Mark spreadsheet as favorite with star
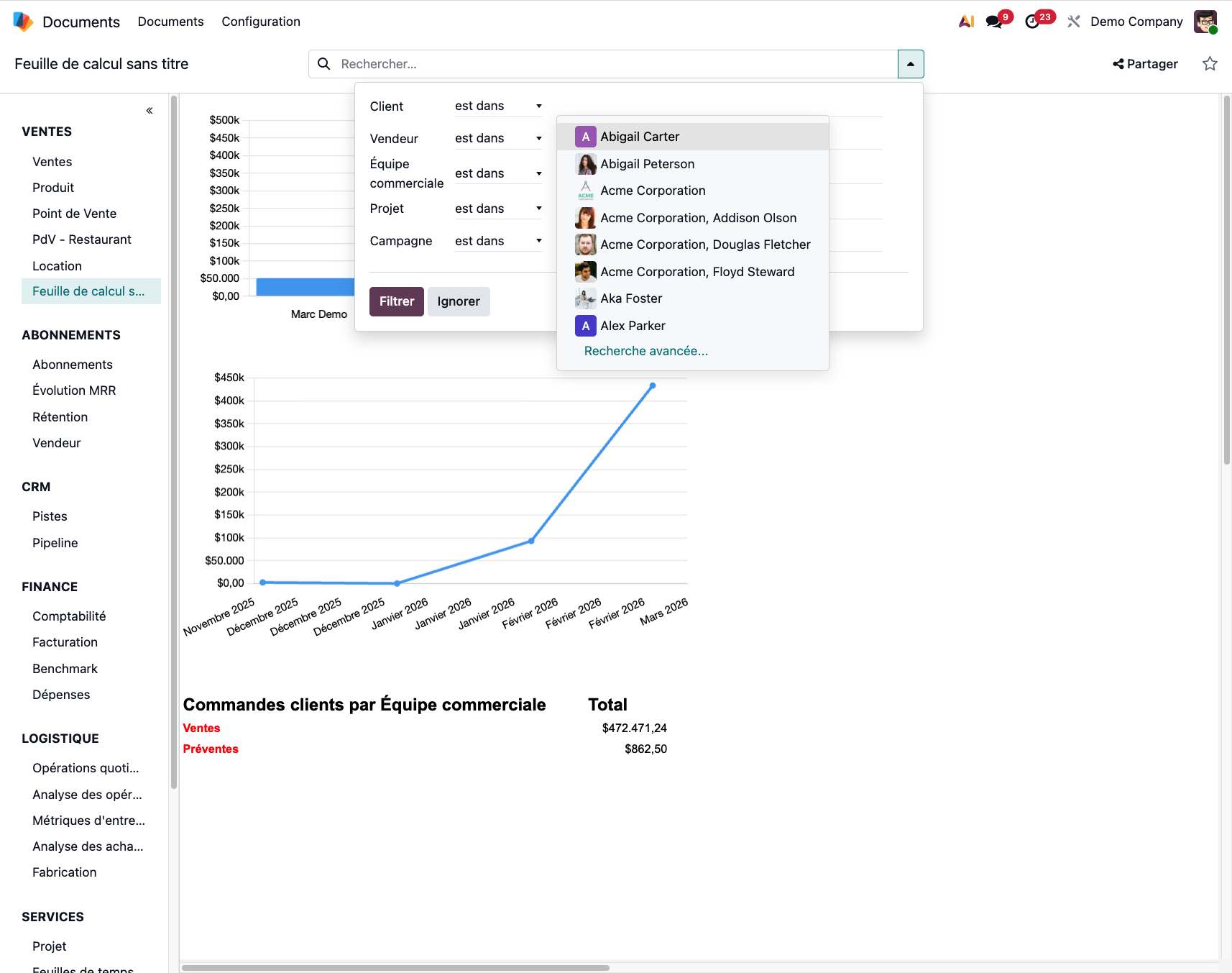 point(1210,64)
